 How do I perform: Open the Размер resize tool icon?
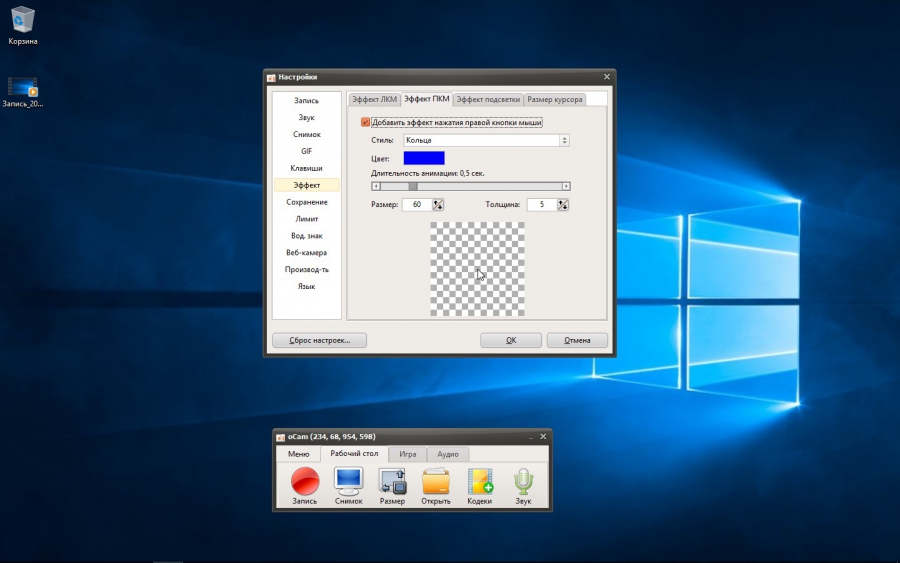click(x=392, y=481)
